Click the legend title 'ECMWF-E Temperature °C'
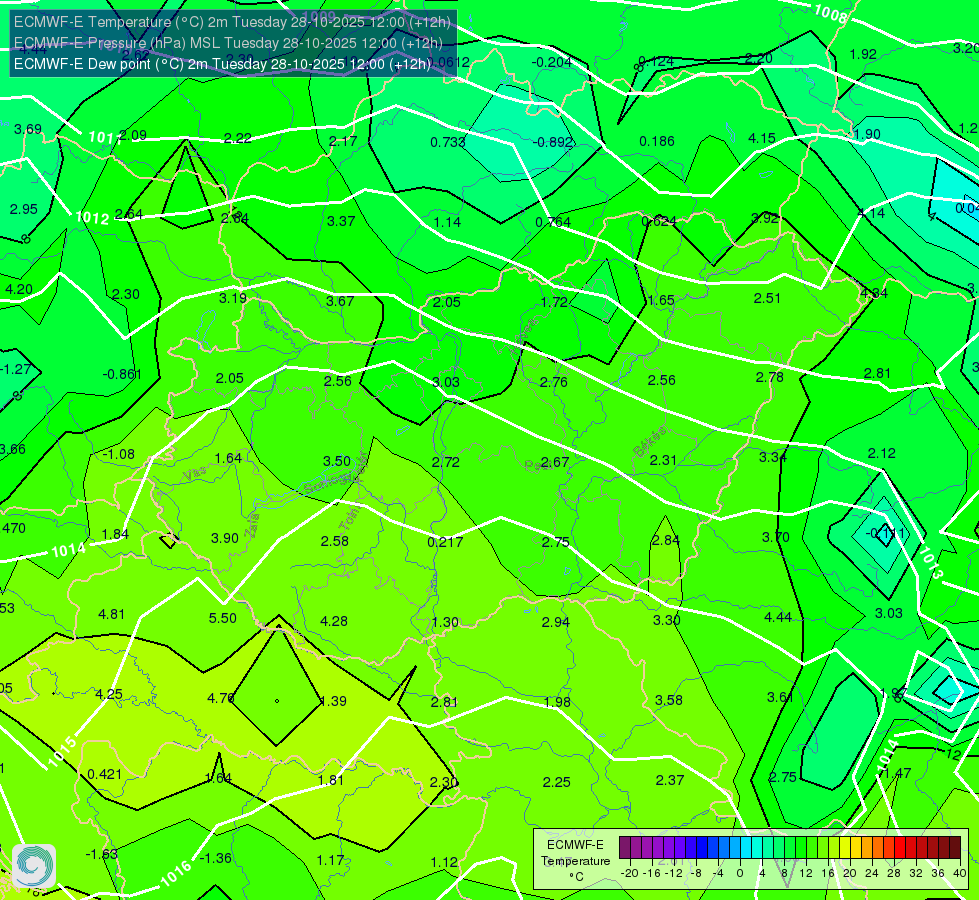 [x=575, y=861]
